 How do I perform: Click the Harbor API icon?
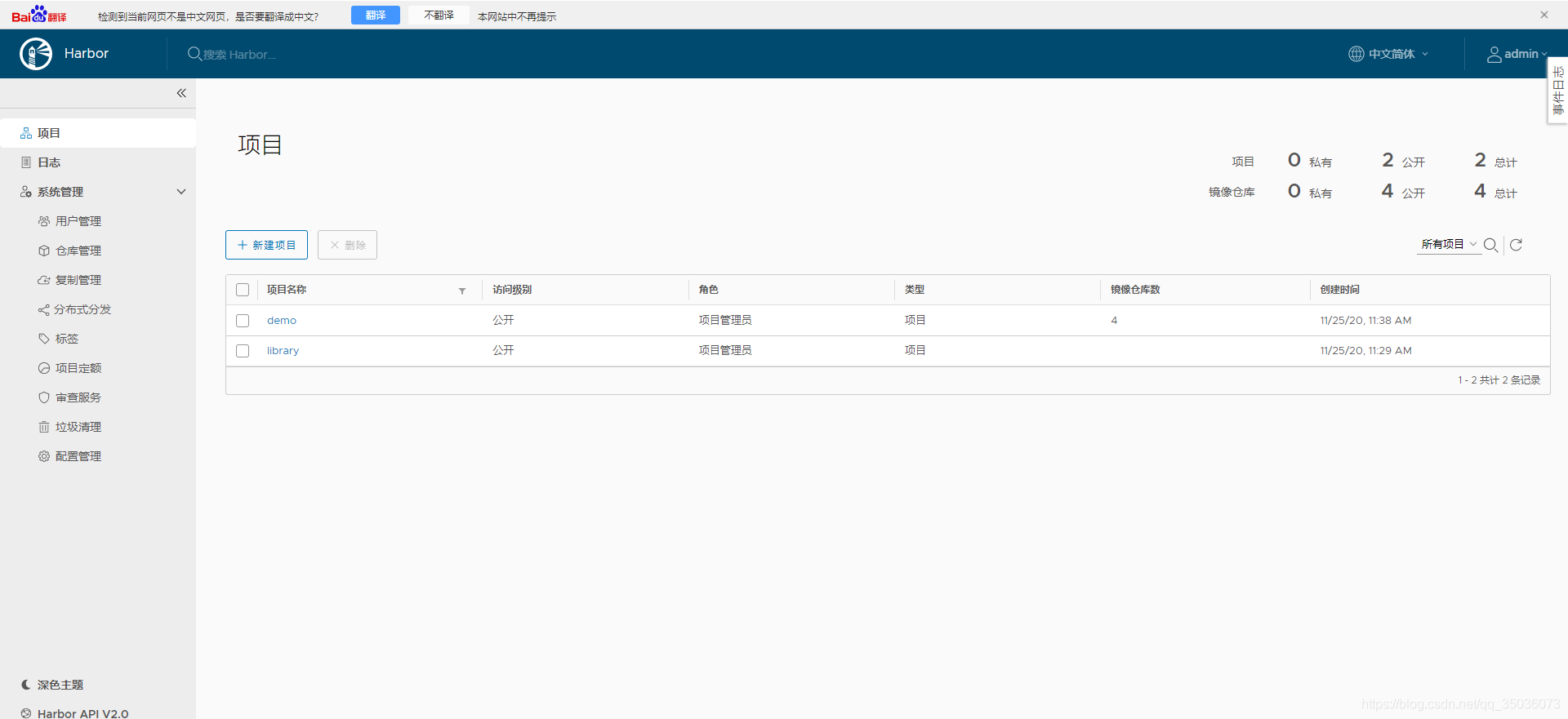[x=26, y=713]
